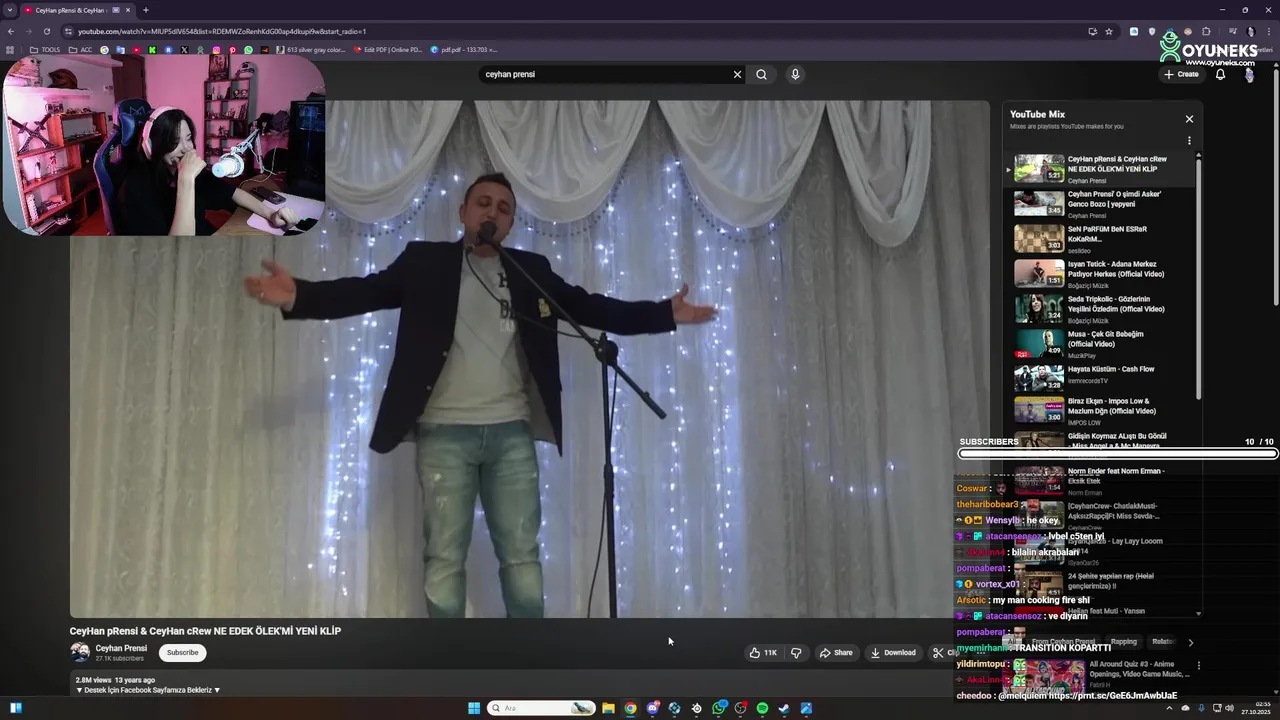Open ACC bookmarks folder

(80, 49)
